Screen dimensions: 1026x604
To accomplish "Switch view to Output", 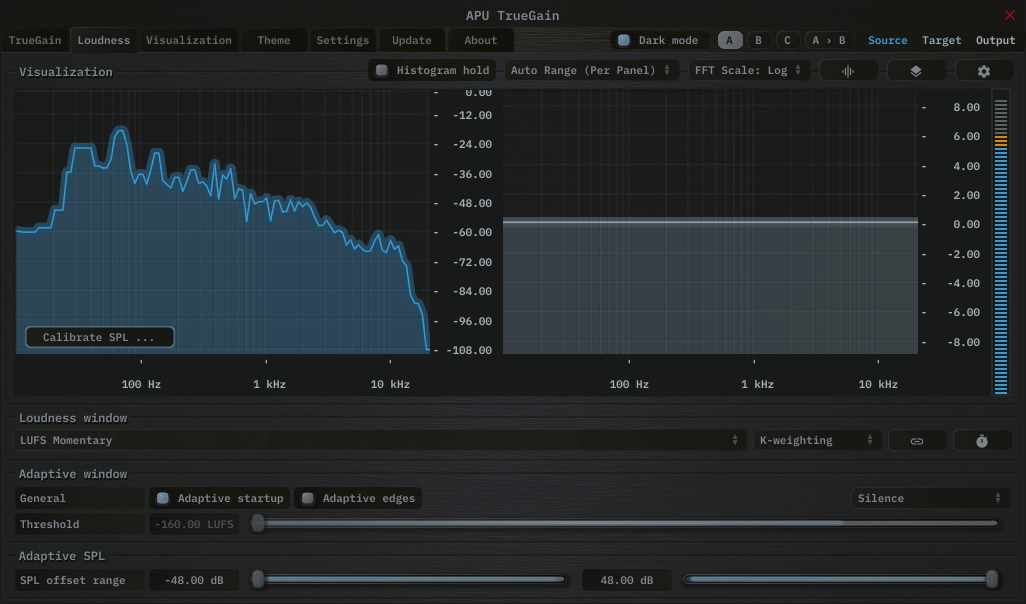I will click(995, 41).
